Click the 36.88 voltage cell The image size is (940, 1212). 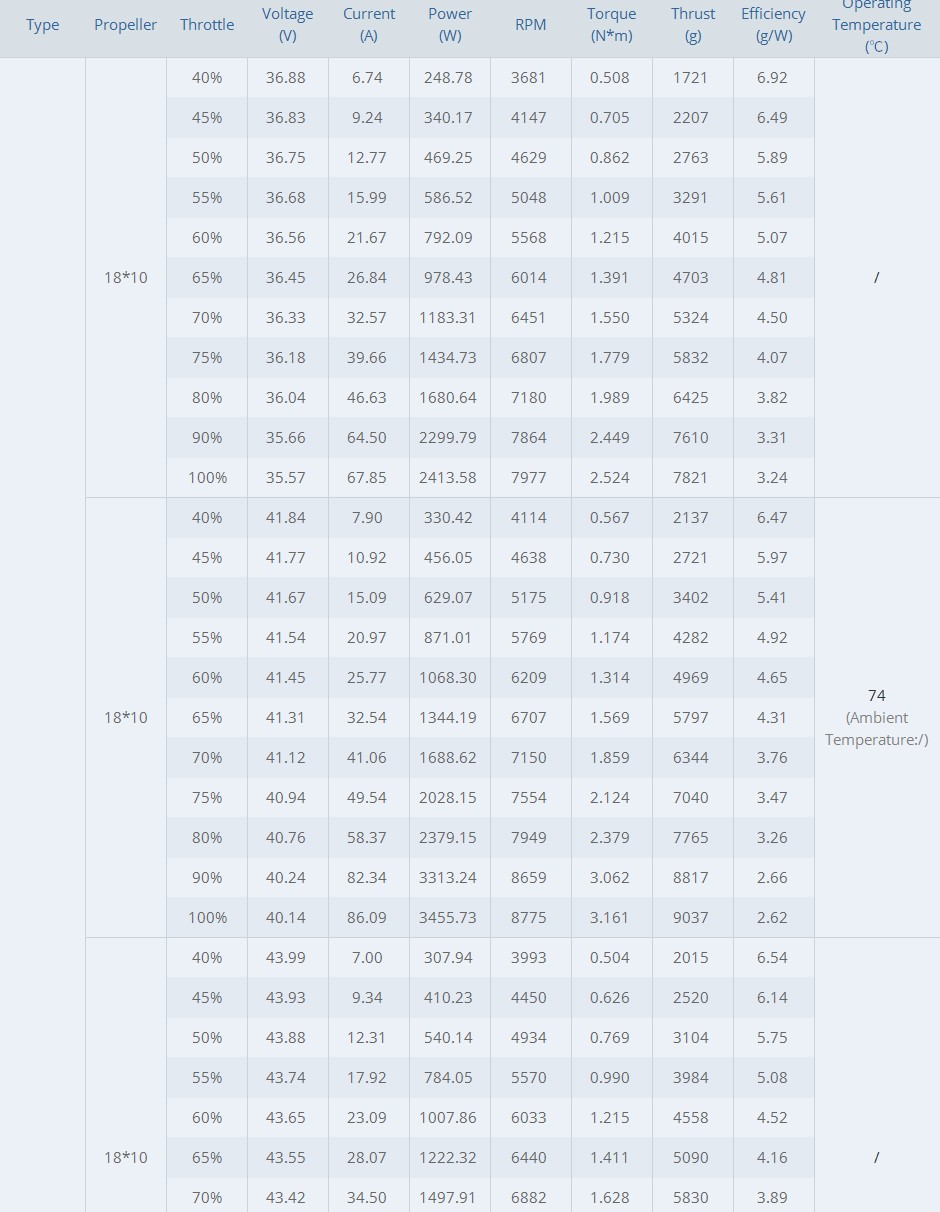[x=286, y=77]
